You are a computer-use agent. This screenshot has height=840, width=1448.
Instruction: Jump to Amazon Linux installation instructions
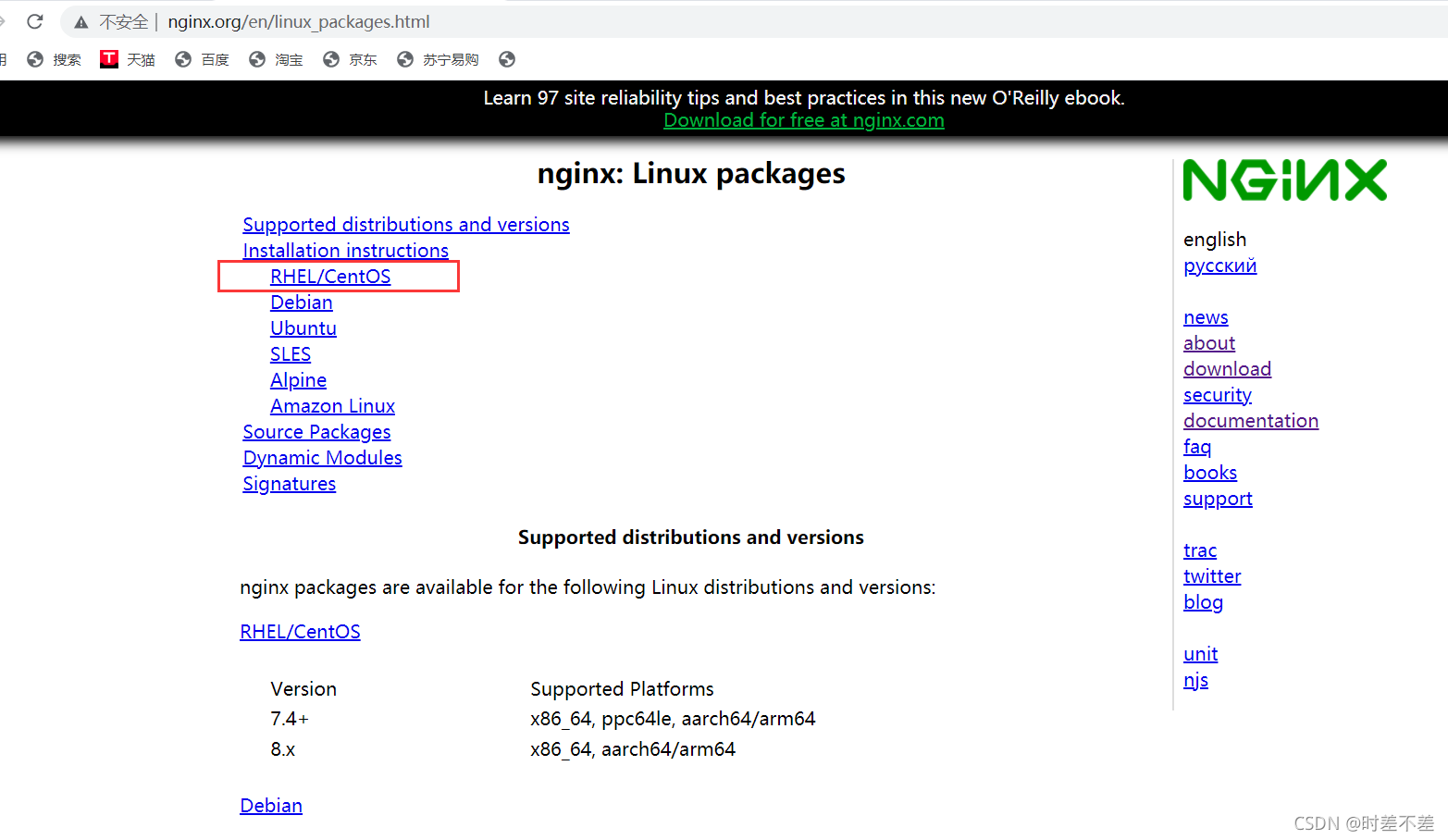click(332, 406)
